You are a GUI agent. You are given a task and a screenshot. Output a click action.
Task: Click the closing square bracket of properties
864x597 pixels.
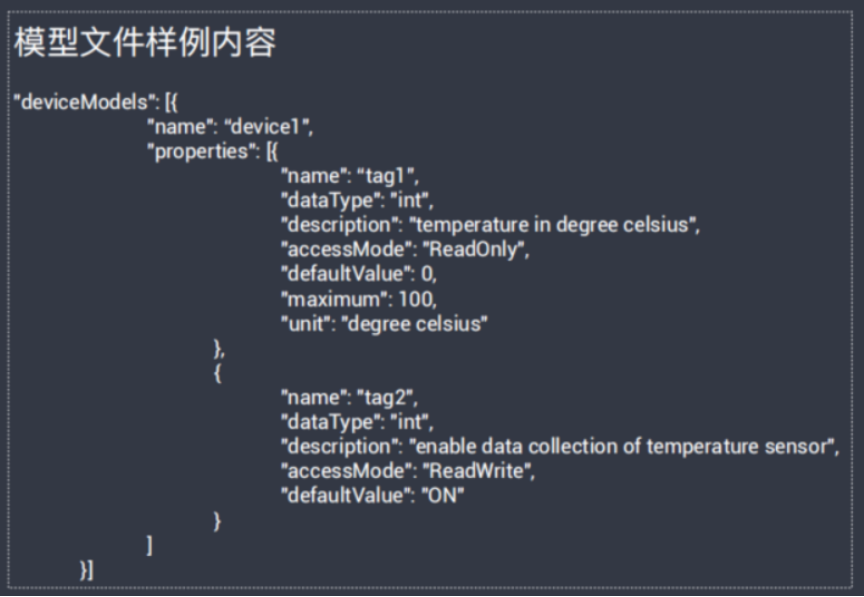click(x=149, y=546)
